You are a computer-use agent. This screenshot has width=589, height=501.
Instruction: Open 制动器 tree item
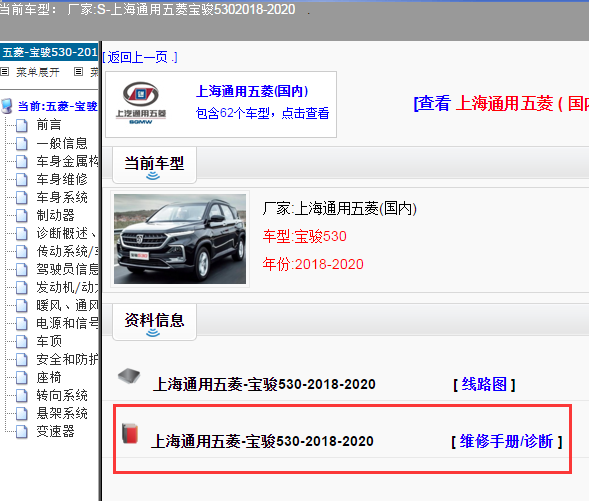point(55,215)
